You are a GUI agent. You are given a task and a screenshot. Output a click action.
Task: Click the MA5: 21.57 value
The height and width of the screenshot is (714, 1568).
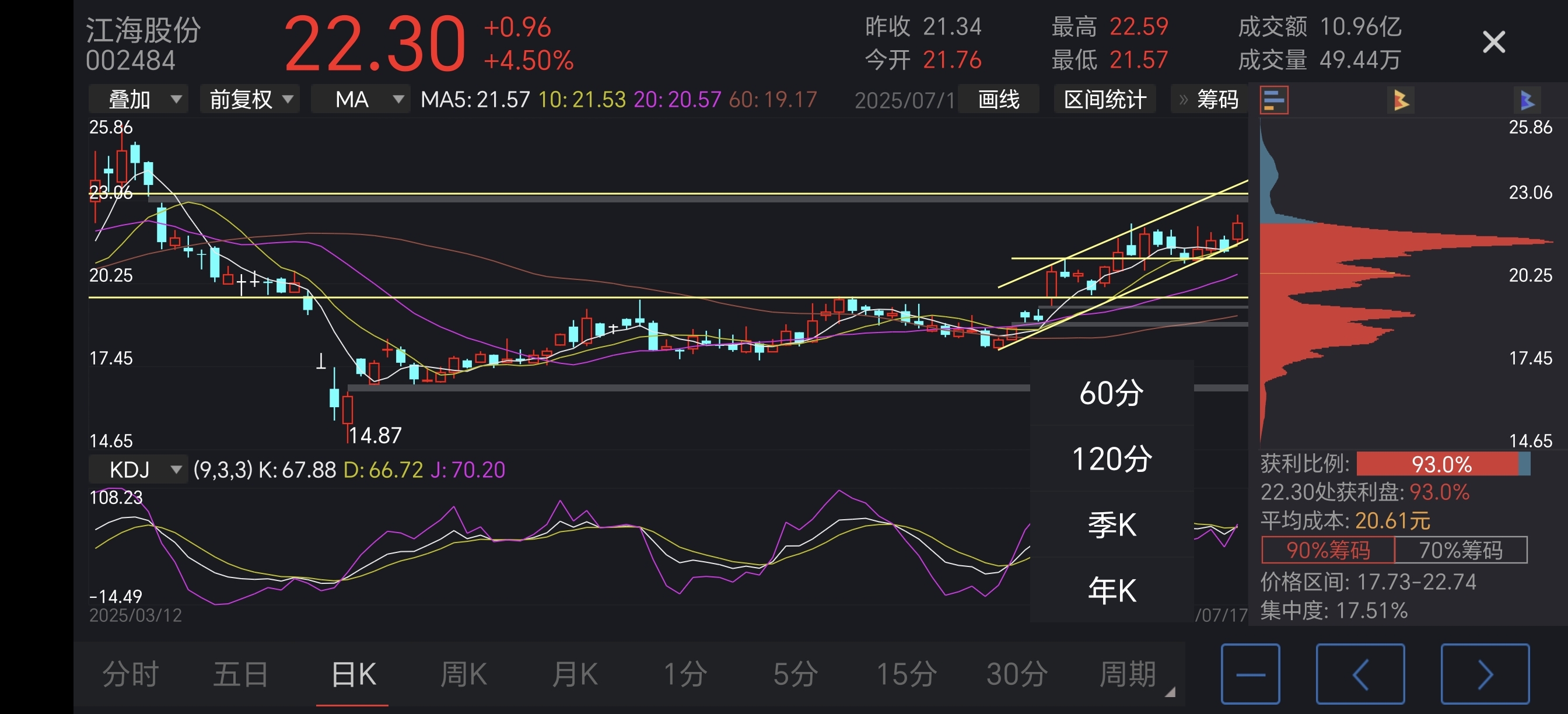475,99
